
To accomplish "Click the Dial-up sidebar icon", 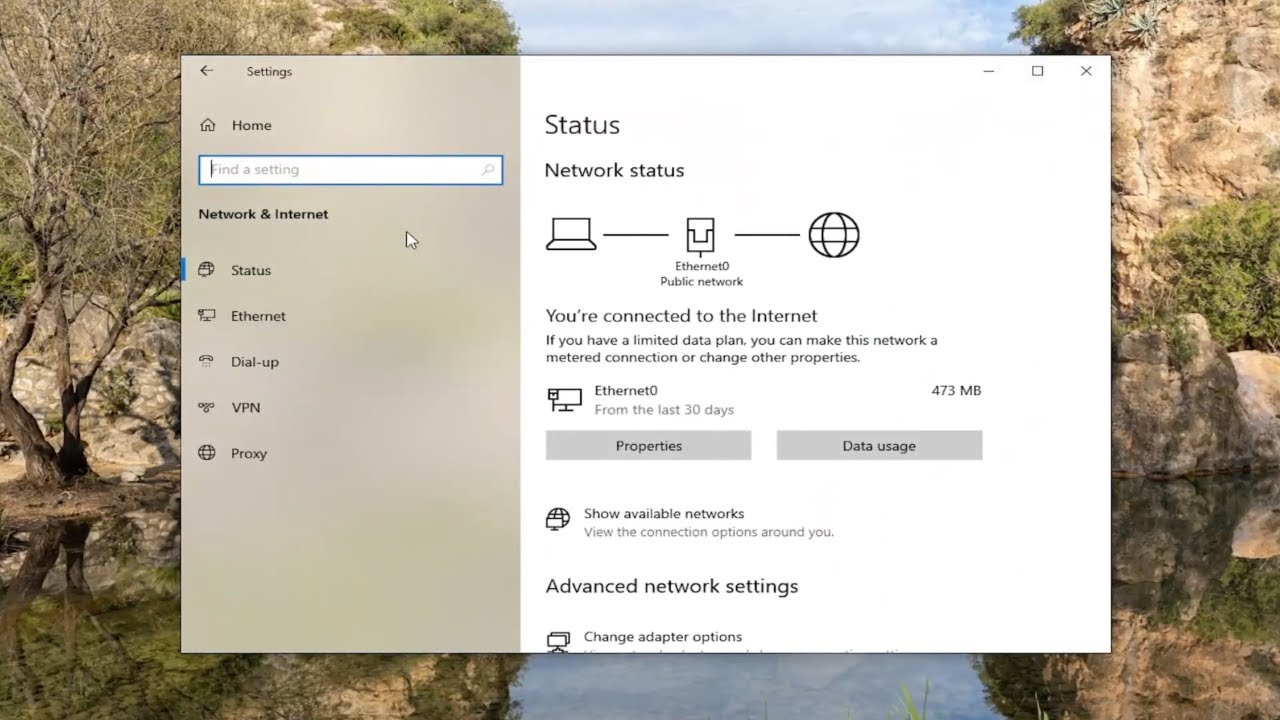I will pos(207,362).
